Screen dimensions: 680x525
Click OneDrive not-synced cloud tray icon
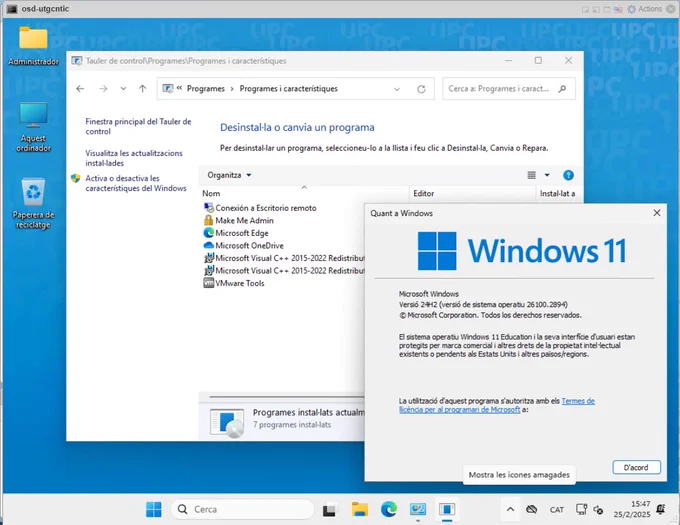coord(532,510)
